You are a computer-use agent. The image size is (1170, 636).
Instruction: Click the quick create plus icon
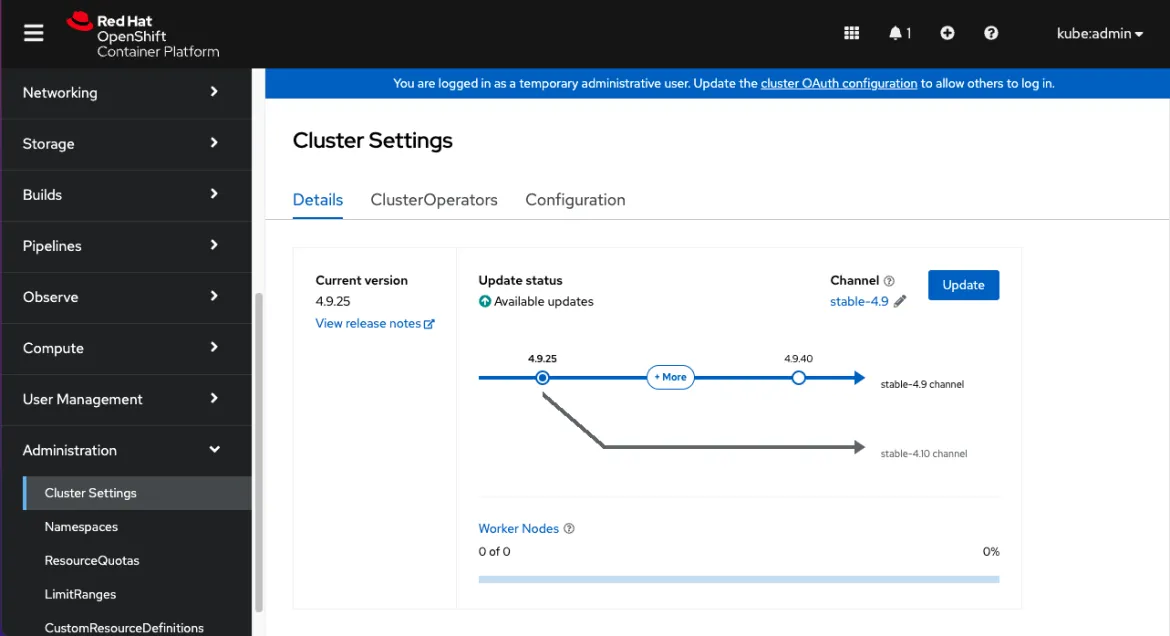(x=947, y=33)
